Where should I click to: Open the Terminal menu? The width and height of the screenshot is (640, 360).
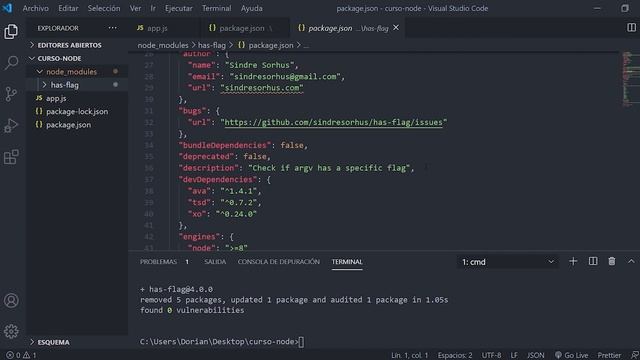pos(216,8)
